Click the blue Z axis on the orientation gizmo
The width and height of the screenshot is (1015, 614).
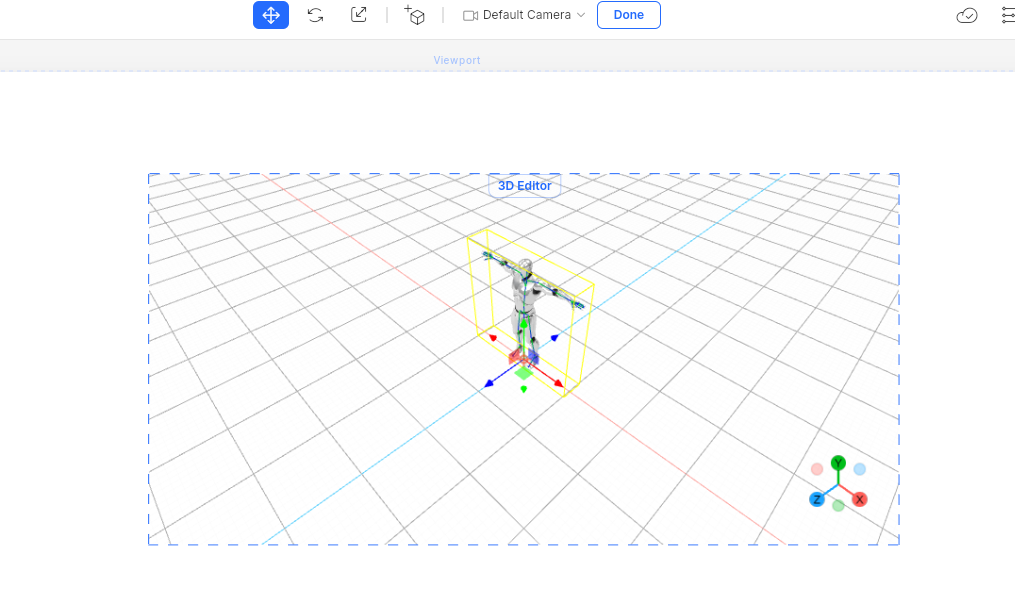coord(817,499)
